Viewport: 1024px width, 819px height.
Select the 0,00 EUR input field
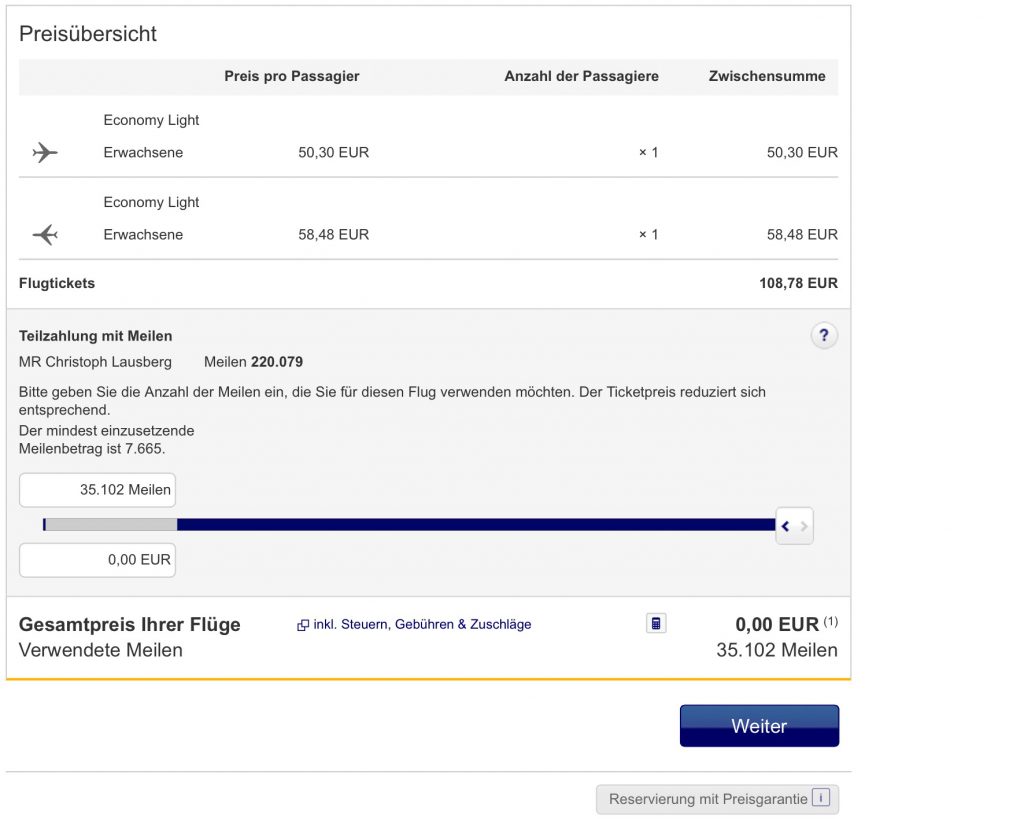pos(97,560)
